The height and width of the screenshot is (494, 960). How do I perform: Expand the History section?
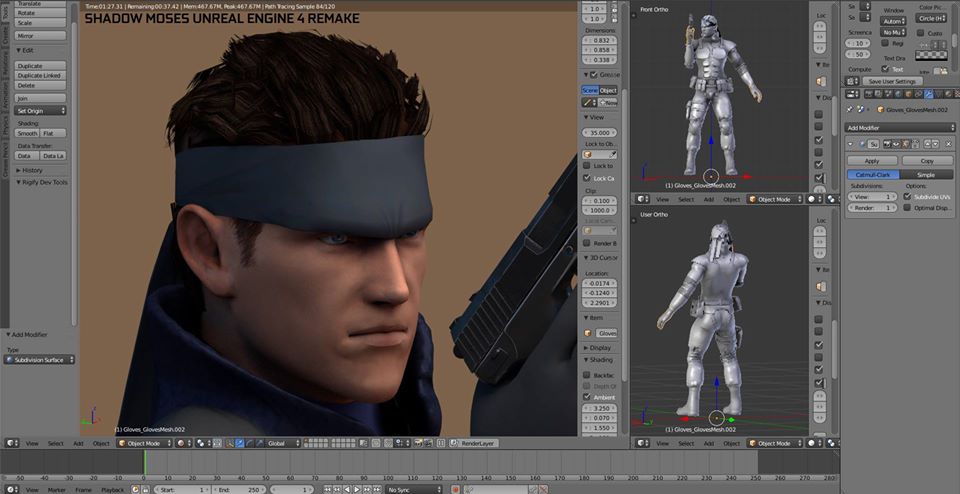click(x=29, y=170)
